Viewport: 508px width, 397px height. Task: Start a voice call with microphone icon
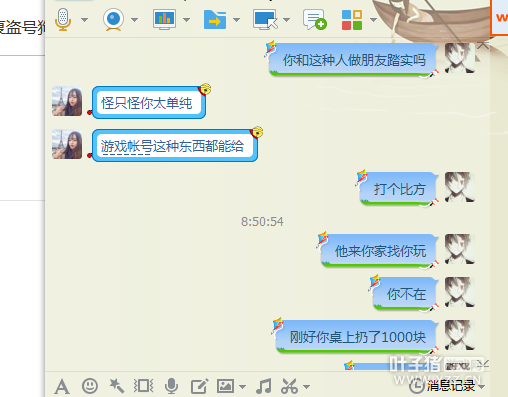pyautogui.click(x=63, y=20)
